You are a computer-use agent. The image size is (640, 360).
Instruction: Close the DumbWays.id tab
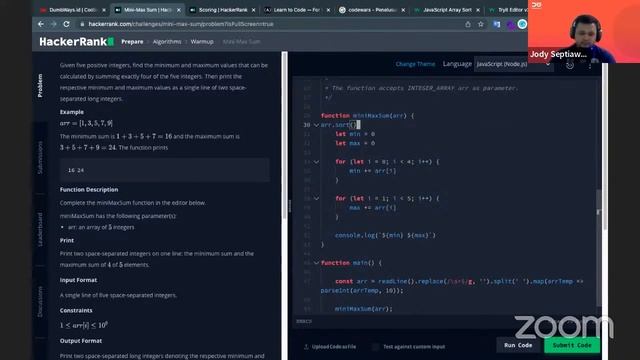point(104,10)
